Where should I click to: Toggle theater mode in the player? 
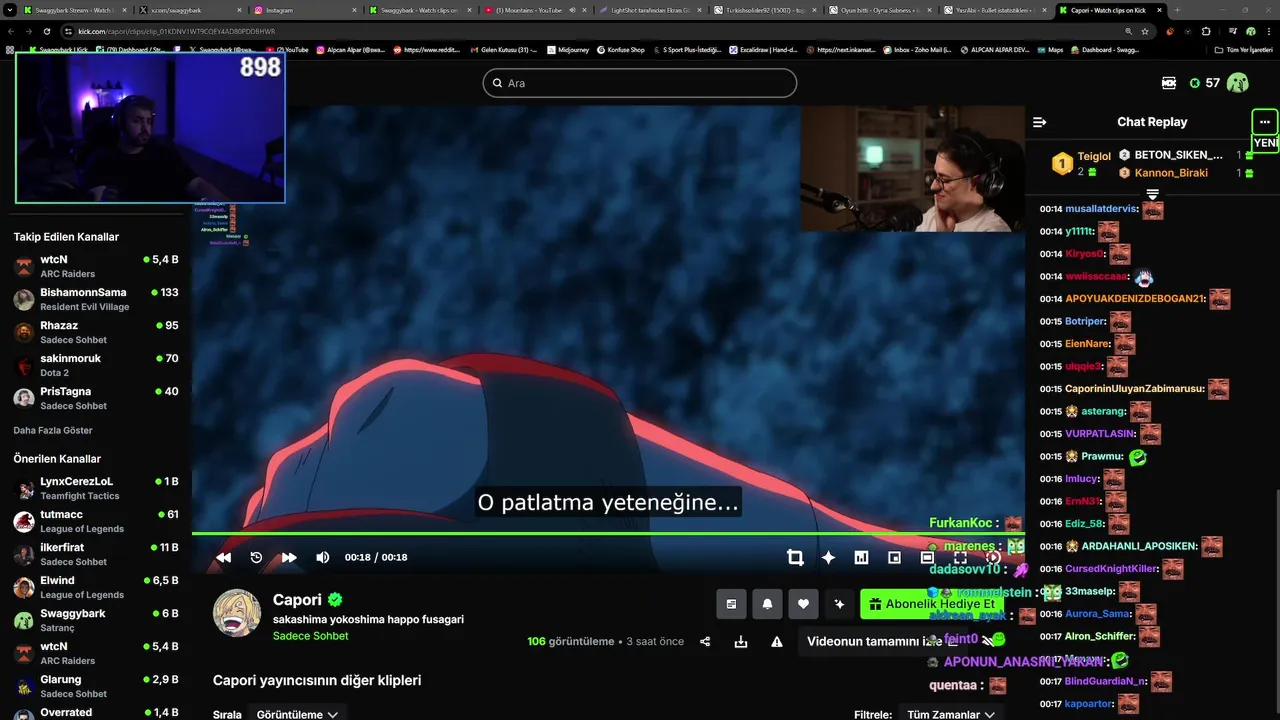click(x=927, y=557)
